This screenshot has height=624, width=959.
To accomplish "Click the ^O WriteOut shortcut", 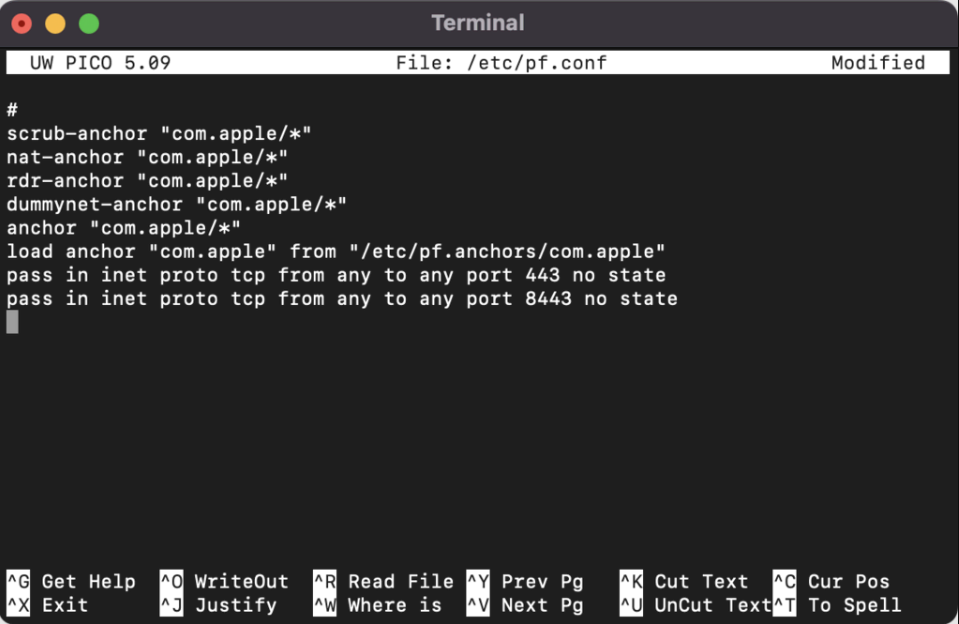I will [x=225, y=581].
